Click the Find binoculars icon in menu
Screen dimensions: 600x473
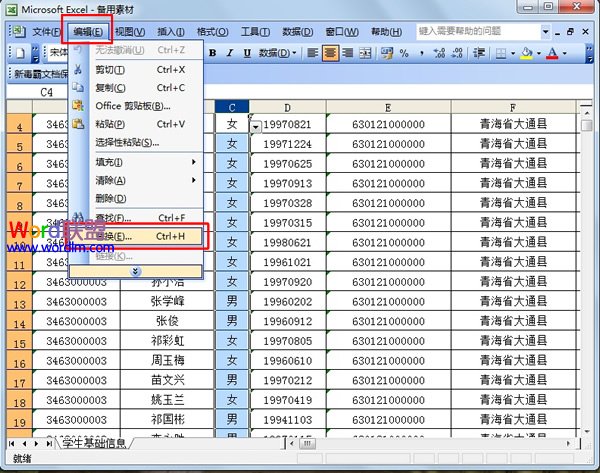click(78, 217)
